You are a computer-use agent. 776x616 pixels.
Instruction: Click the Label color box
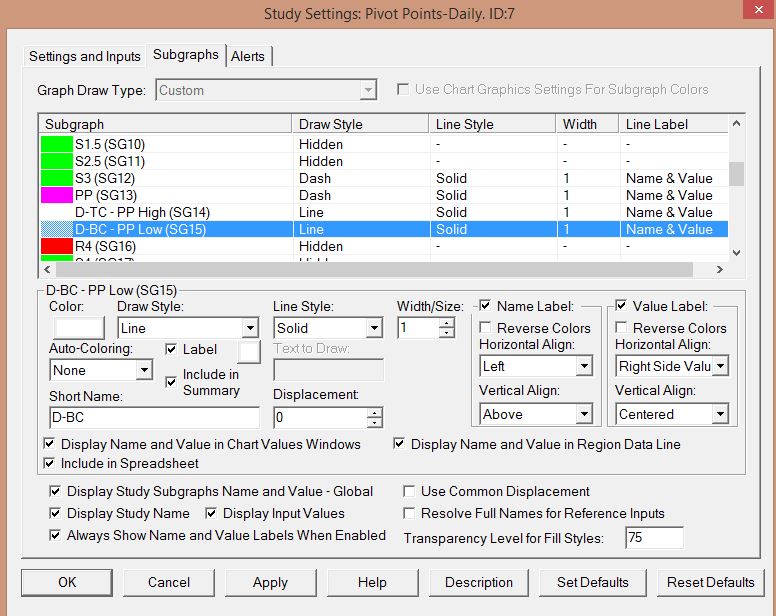pyautogui.click(x=247, y=350)
